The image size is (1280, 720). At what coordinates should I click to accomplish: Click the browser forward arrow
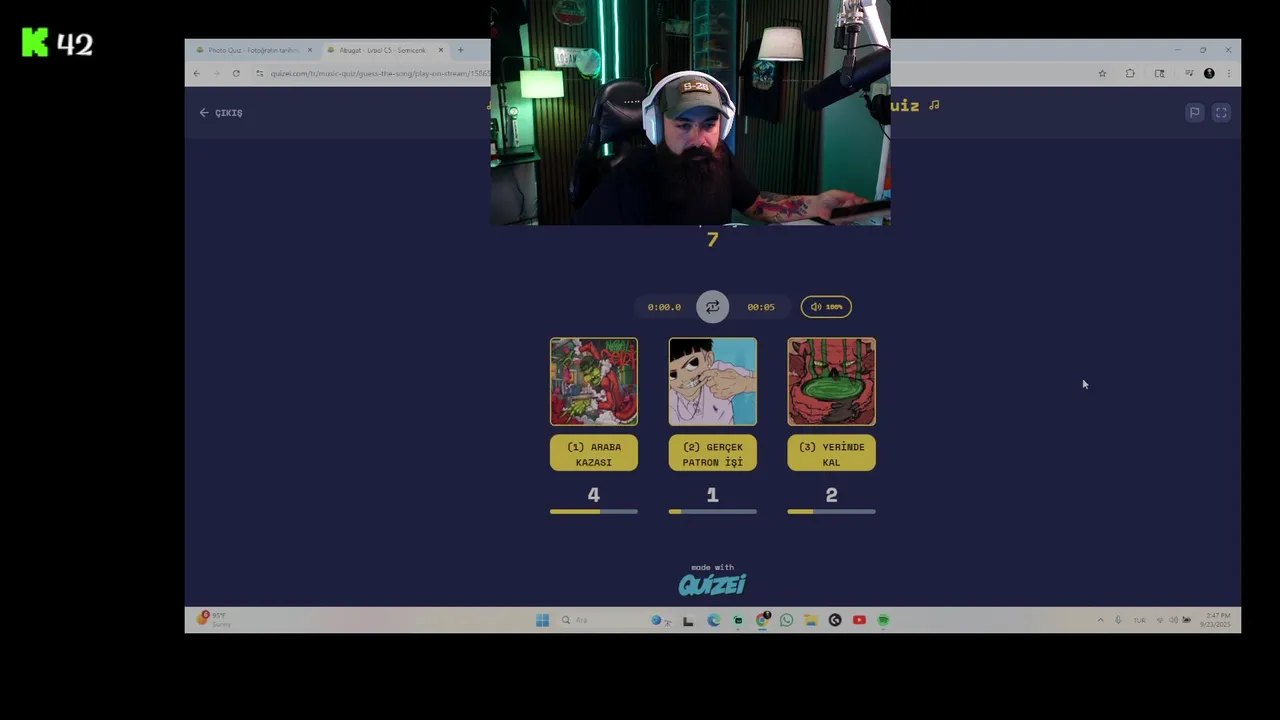(x=216, y=73)
